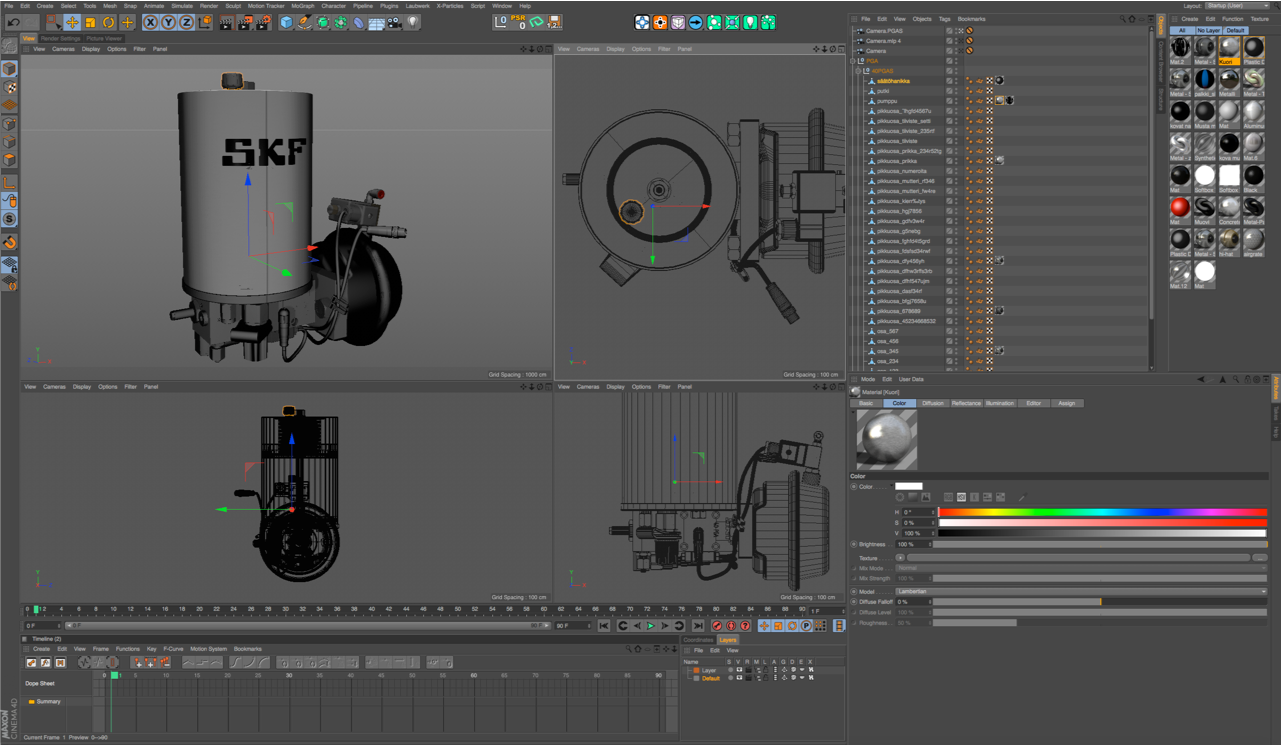Click the spline pen tool icon

(x=304, y=22)
